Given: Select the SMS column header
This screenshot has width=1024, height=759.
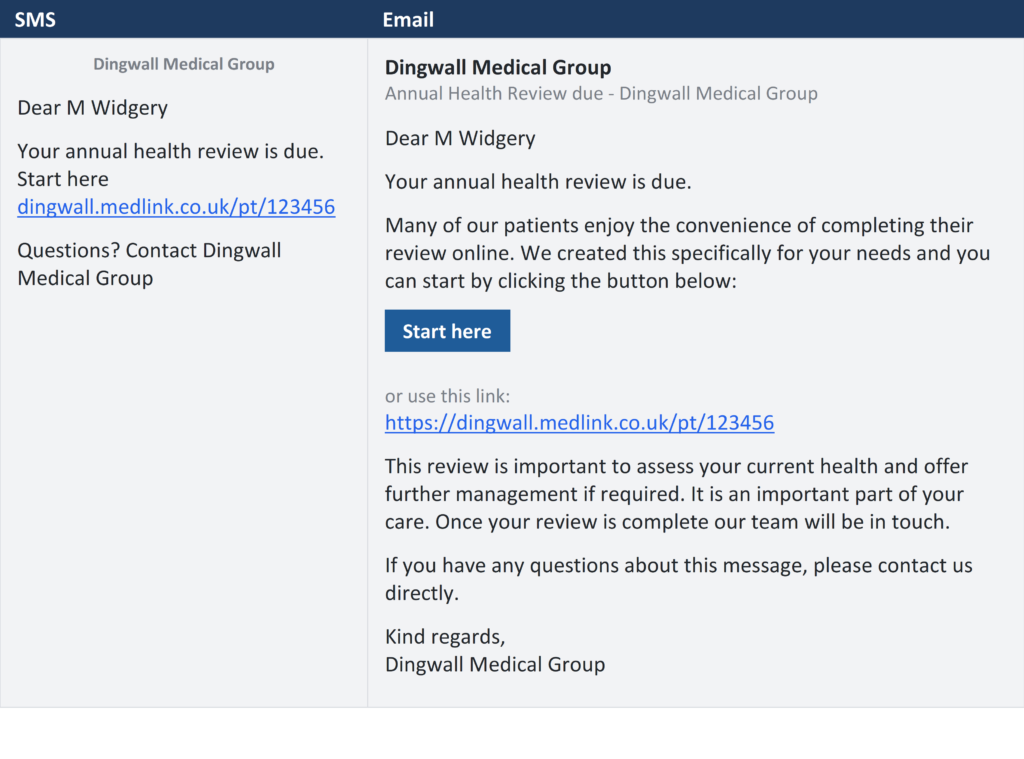Looking at the screenshot, I should click(35, 20).
